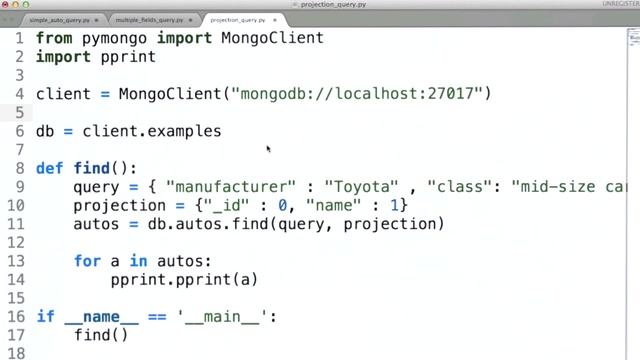
Task: Click the "mongodb://localhost:27017" string
Action: [x=356, y=94]
